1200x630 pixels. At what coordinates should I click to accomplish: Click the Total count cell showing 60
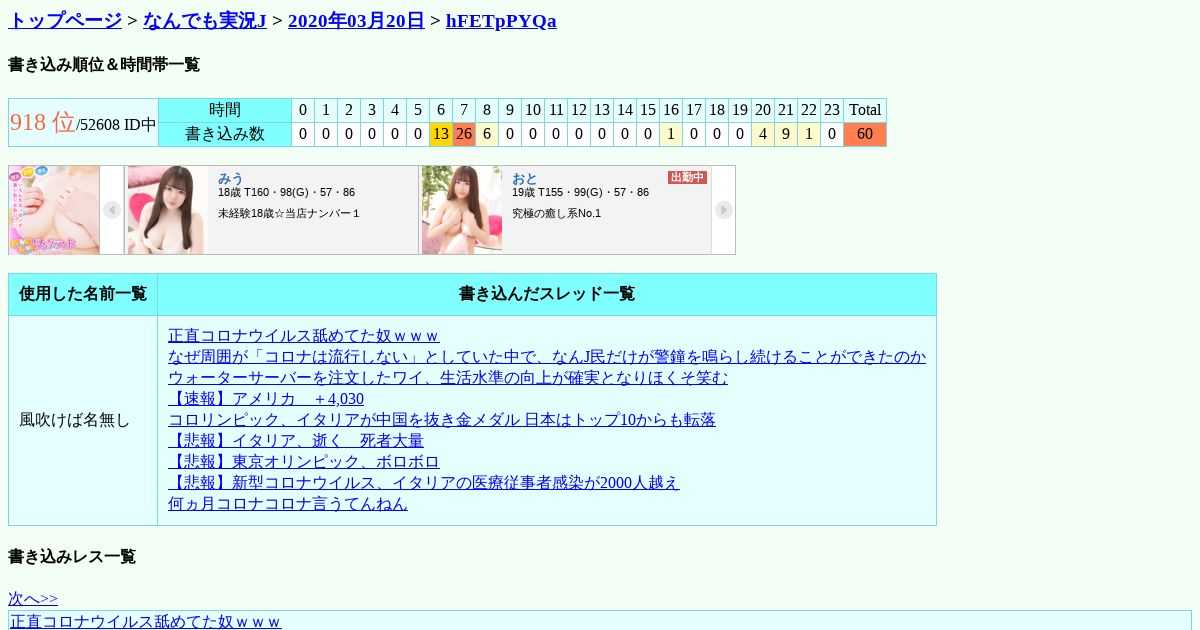(x=865, y=134)
